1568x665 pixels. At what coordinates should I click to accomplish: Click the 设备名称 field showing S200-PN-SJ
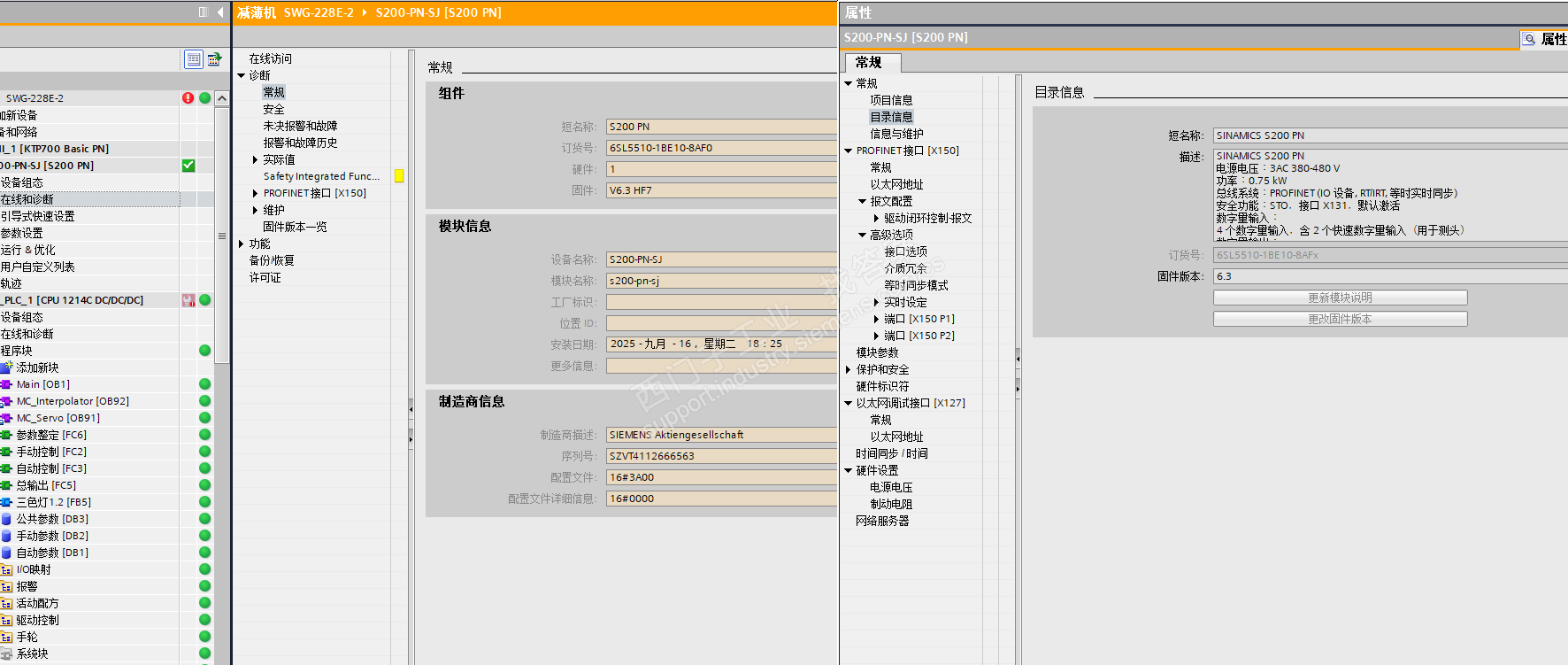(721, 259)
